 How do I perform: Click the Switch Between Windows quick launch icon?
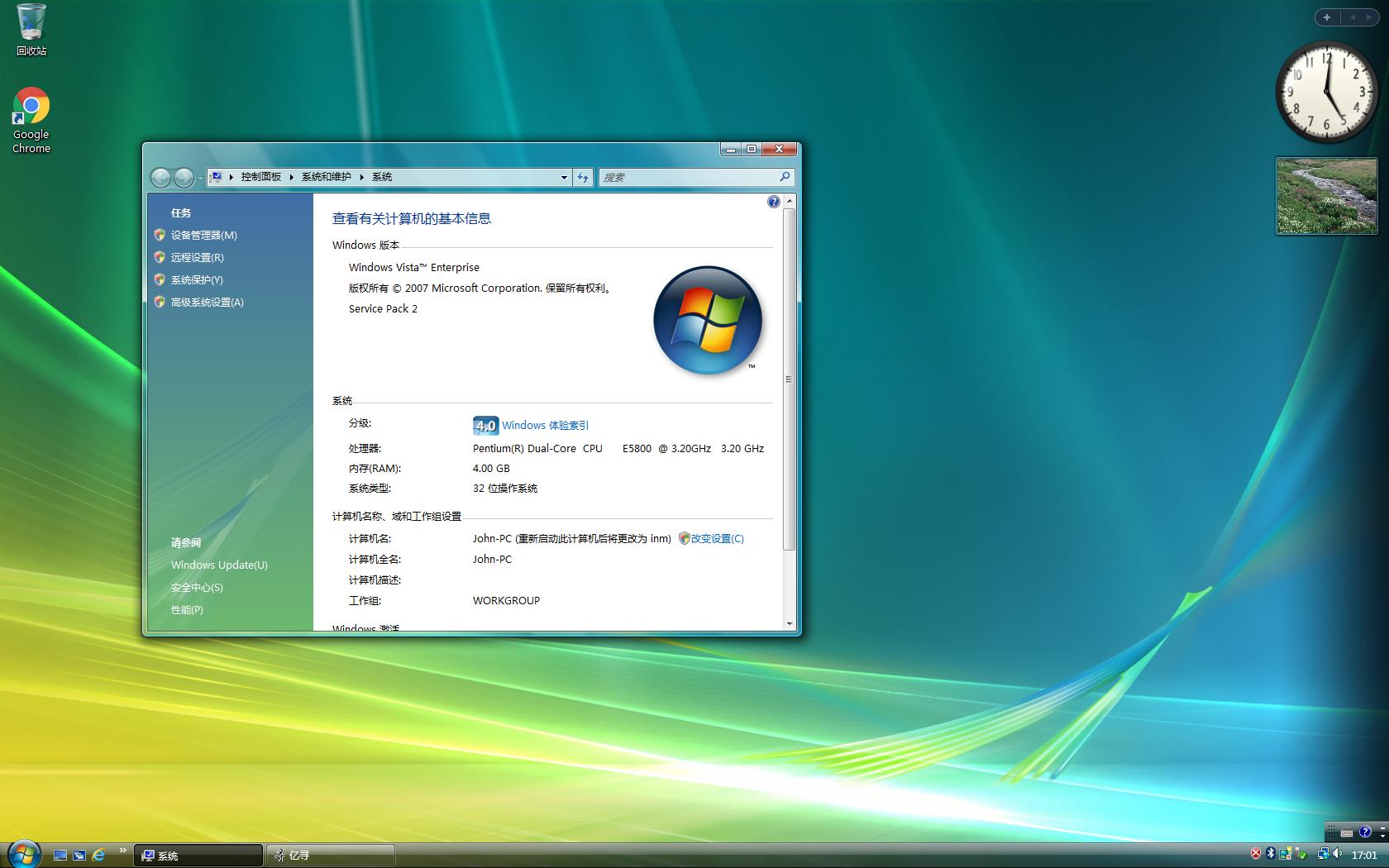79,856
